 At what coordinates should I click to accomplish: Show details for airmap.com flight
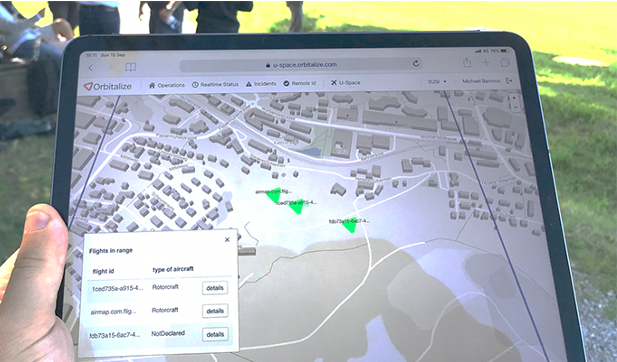point(215,311)
